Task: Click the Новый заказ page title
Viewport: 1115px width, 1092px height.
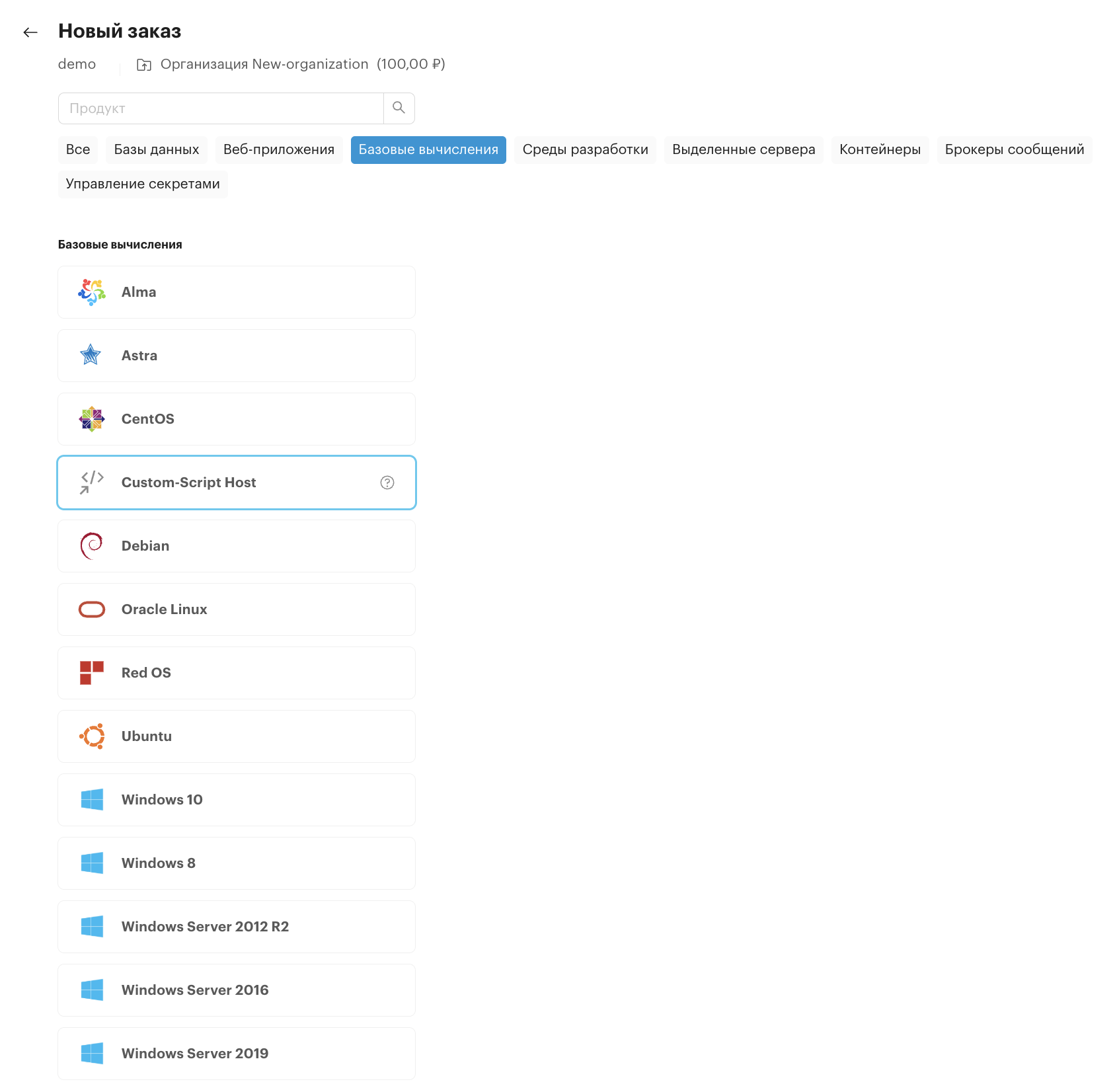Action: pyautogui.click(x=120, y=31)
